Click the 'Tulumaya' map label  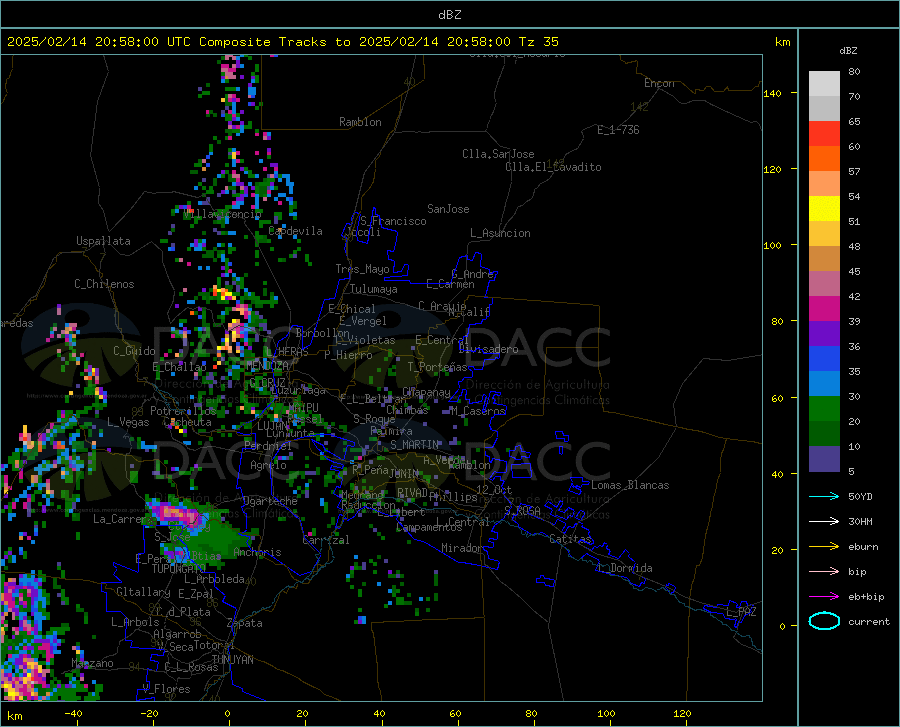(374, 289)
